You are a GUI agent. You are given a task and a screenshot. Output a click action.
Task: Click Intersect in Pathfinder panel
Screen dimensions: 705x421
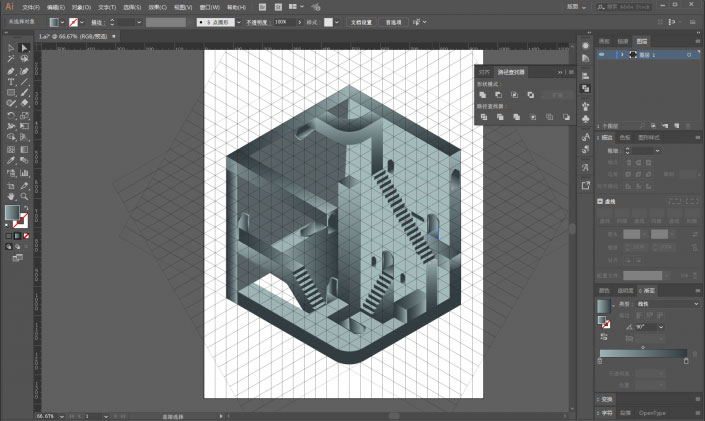pos(514,95)
